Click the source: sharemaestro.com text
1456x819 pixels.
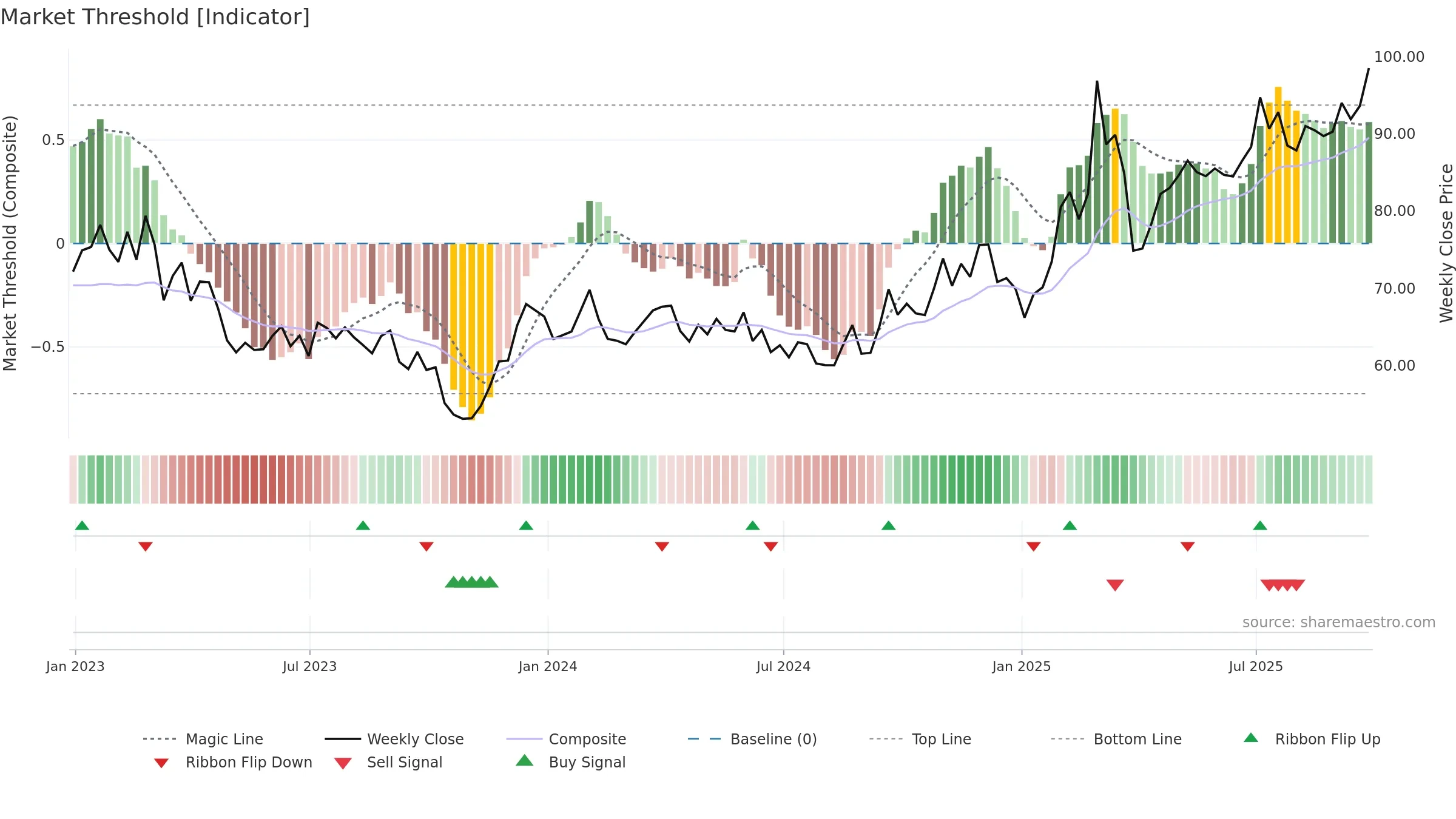(1339, 622)
